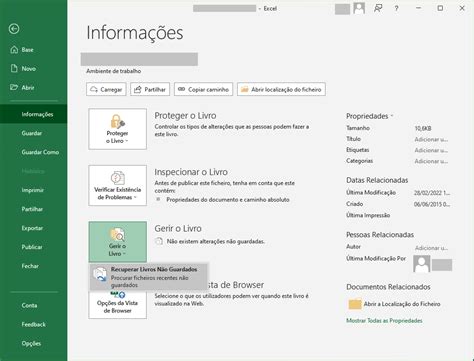Image resolution: width=474 pixels, height=361 pixels.
Task: Click the help question mark icon
Action: [x=396, y=9]
